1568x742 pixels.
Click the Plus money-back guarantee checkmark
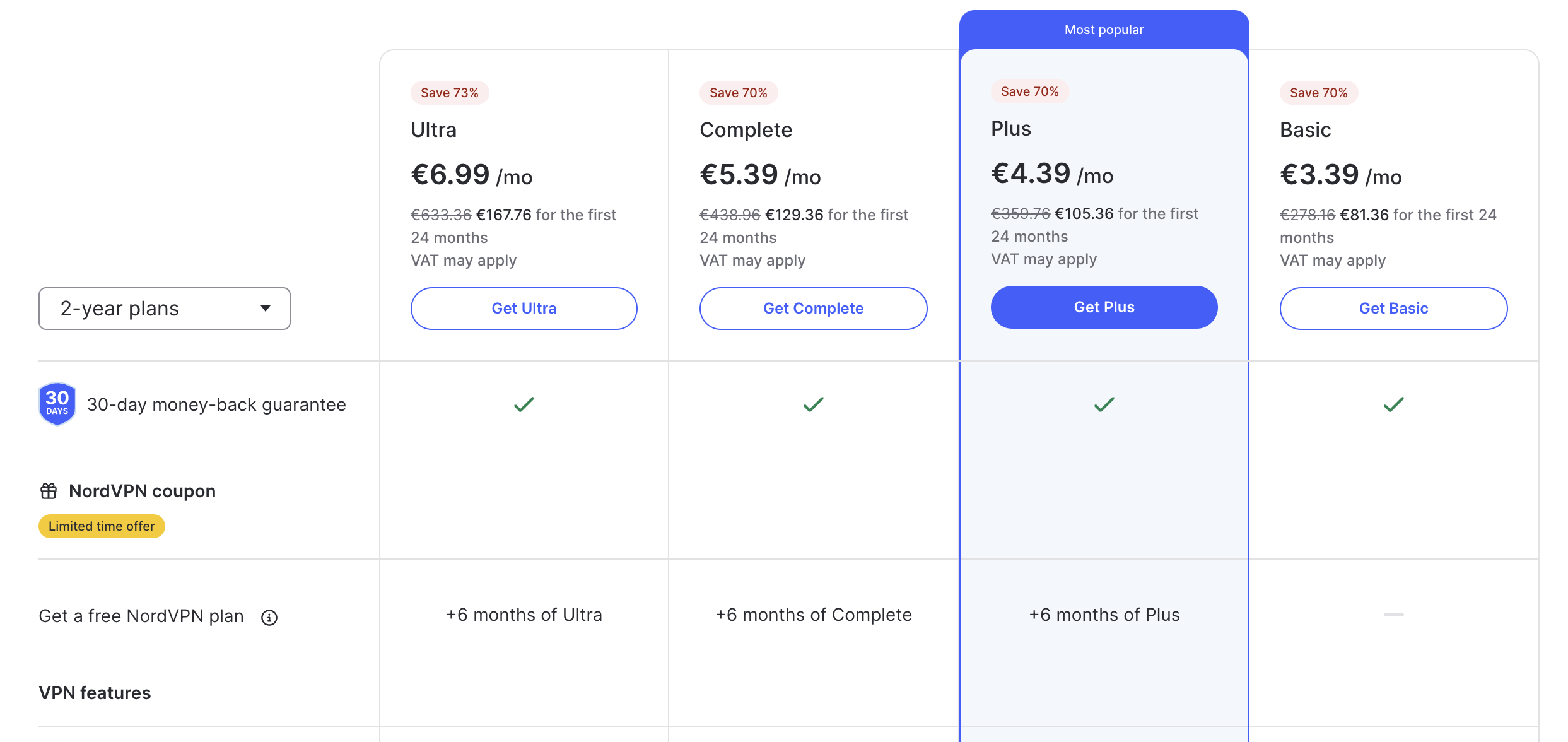coord(1104,404)
